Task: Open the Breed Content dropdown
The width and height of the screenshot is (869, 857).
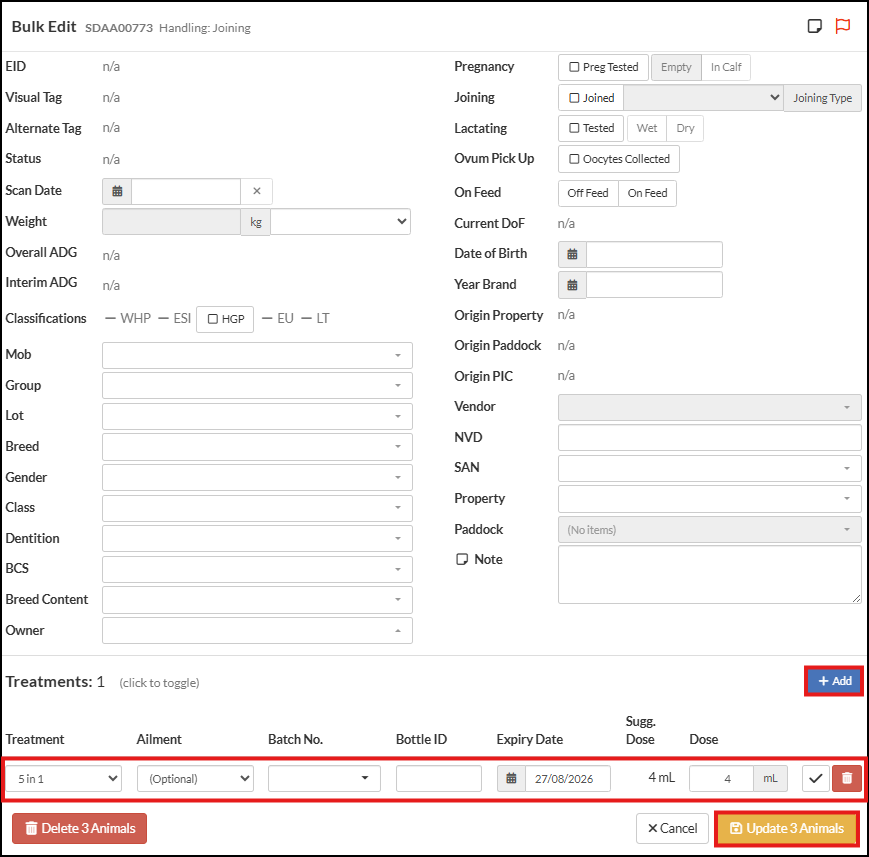Action: click(257, 600)
